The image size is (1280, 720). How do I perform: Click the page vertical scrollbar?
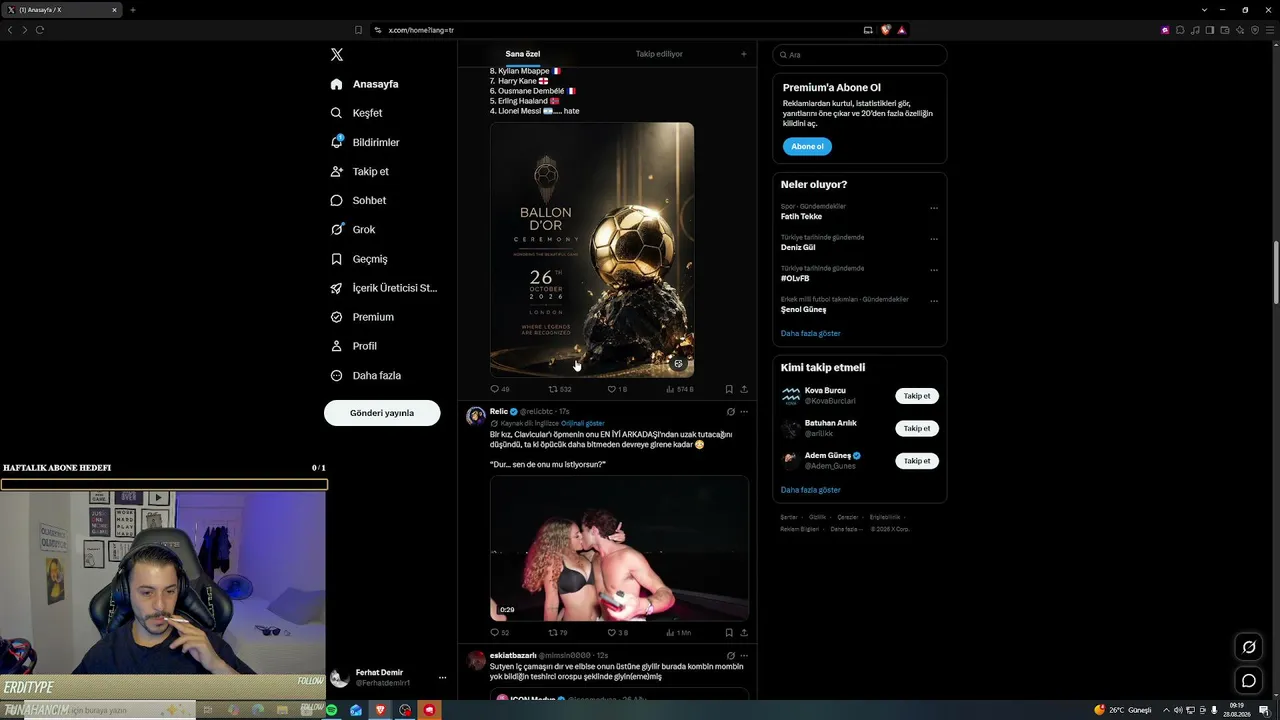click(1275, 272)
